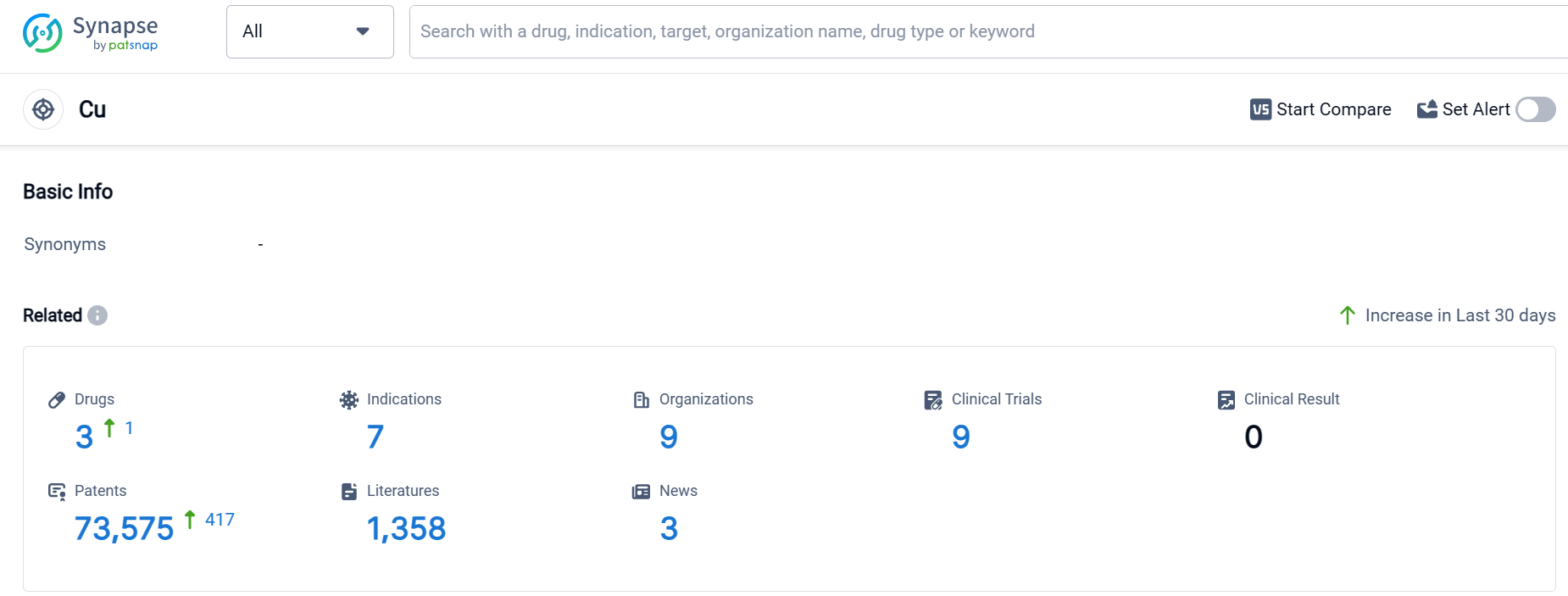
Task: Click the target icon beside Cu
Action: click(43, 109)
